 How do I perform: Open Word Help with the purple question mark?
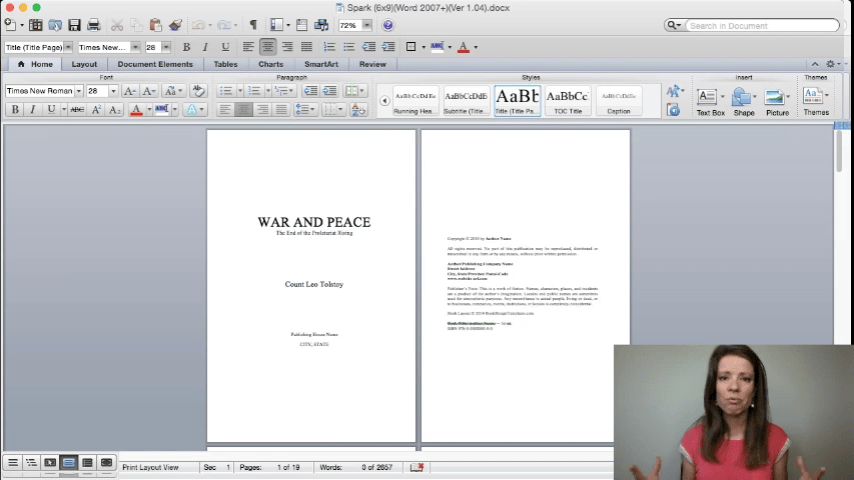click(388, 25)
